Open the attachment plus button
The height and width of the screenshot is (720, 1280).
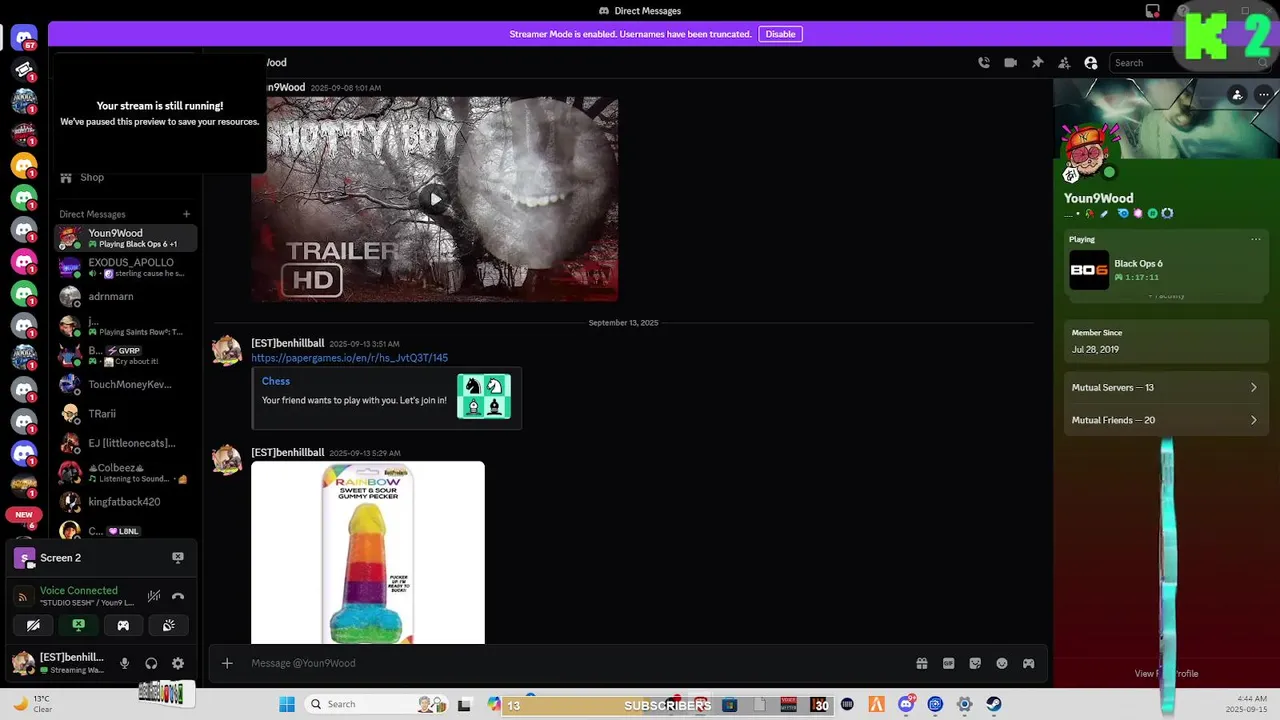227,663
